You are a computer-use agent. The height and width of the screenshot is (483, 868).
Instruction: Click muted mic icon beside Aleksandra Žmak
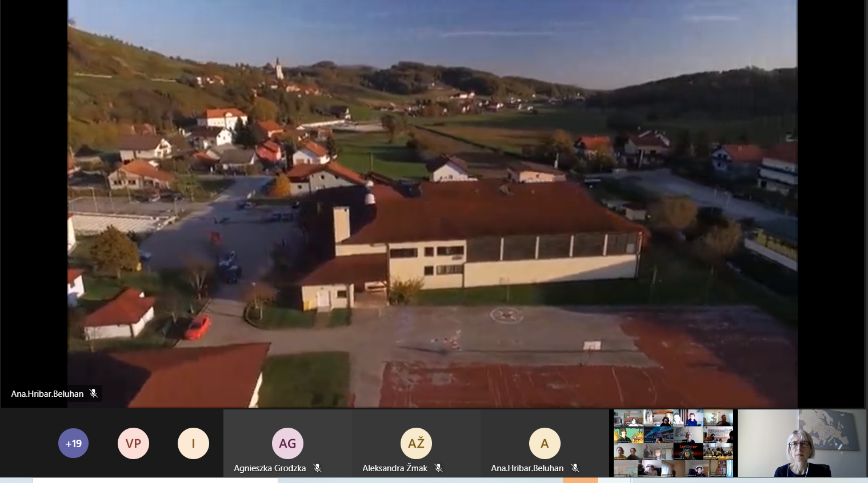pos(438,468)
